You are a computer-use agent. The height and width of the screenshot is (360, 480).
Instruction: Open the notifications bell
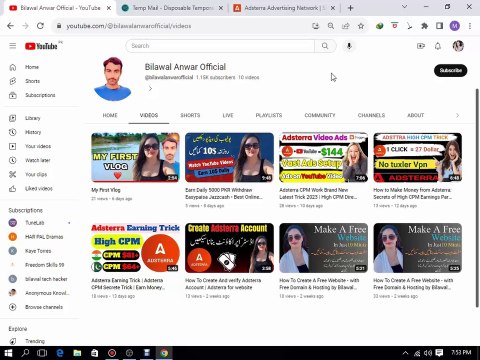[x=438, y=46]
